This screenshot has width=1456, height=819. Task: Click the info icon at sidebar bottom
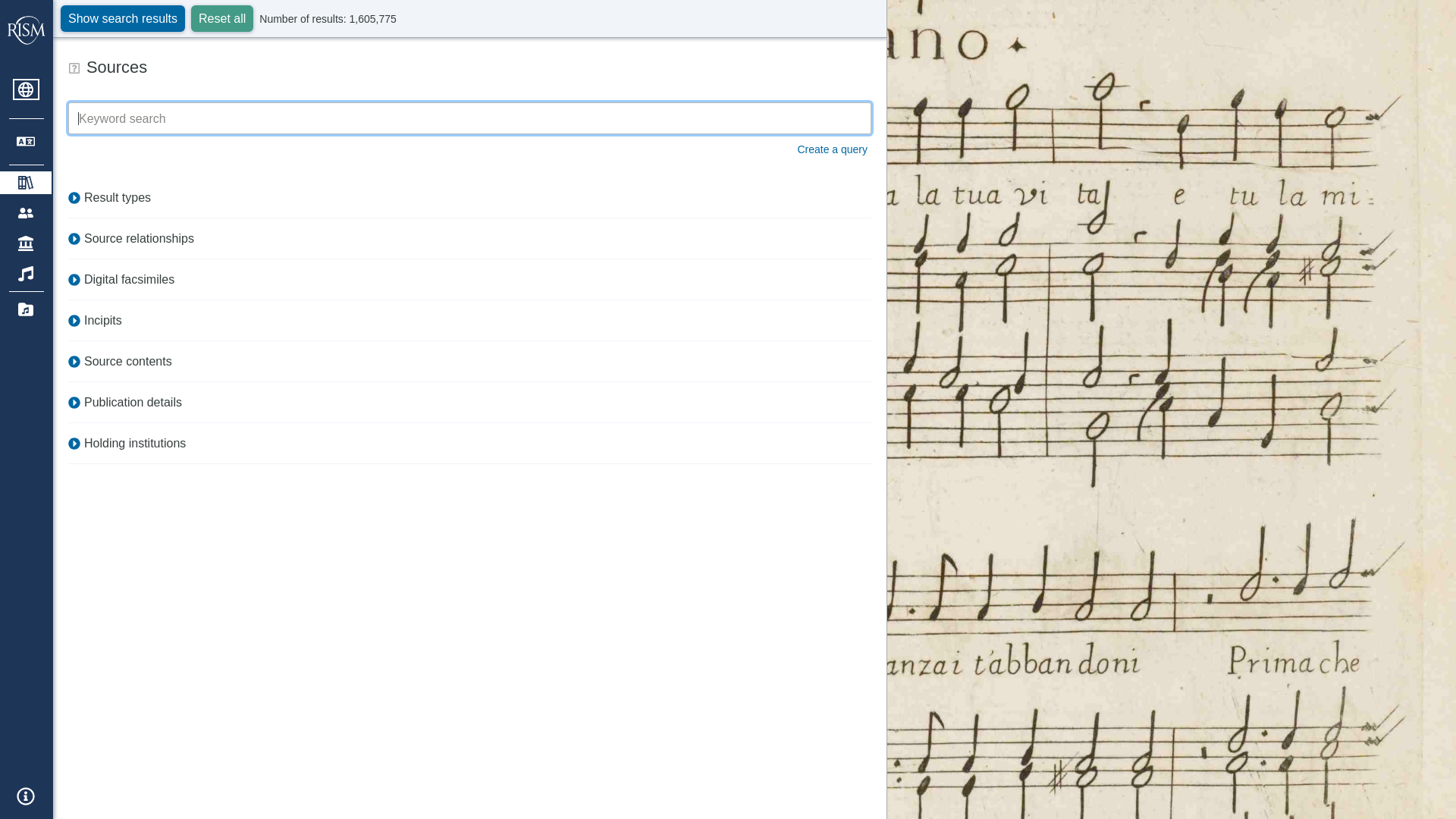click(26, 796)
